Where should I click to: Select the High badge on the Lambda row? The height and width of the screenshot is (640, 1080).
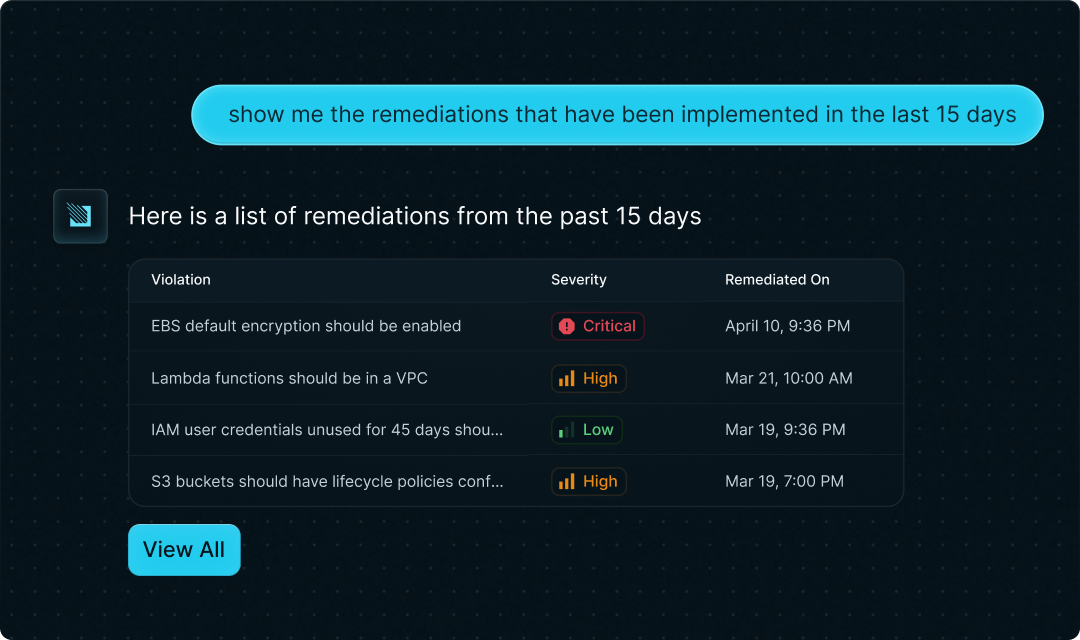click(x=588, y=378)
